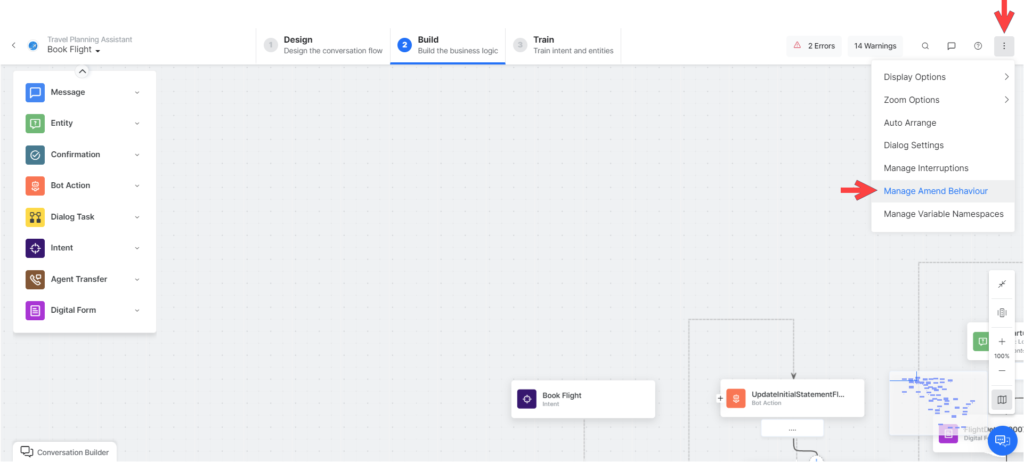Click the back arrow beside Travel Planning Assistant
Viewport: 1024px width, 462px height.
pos(14,45)
